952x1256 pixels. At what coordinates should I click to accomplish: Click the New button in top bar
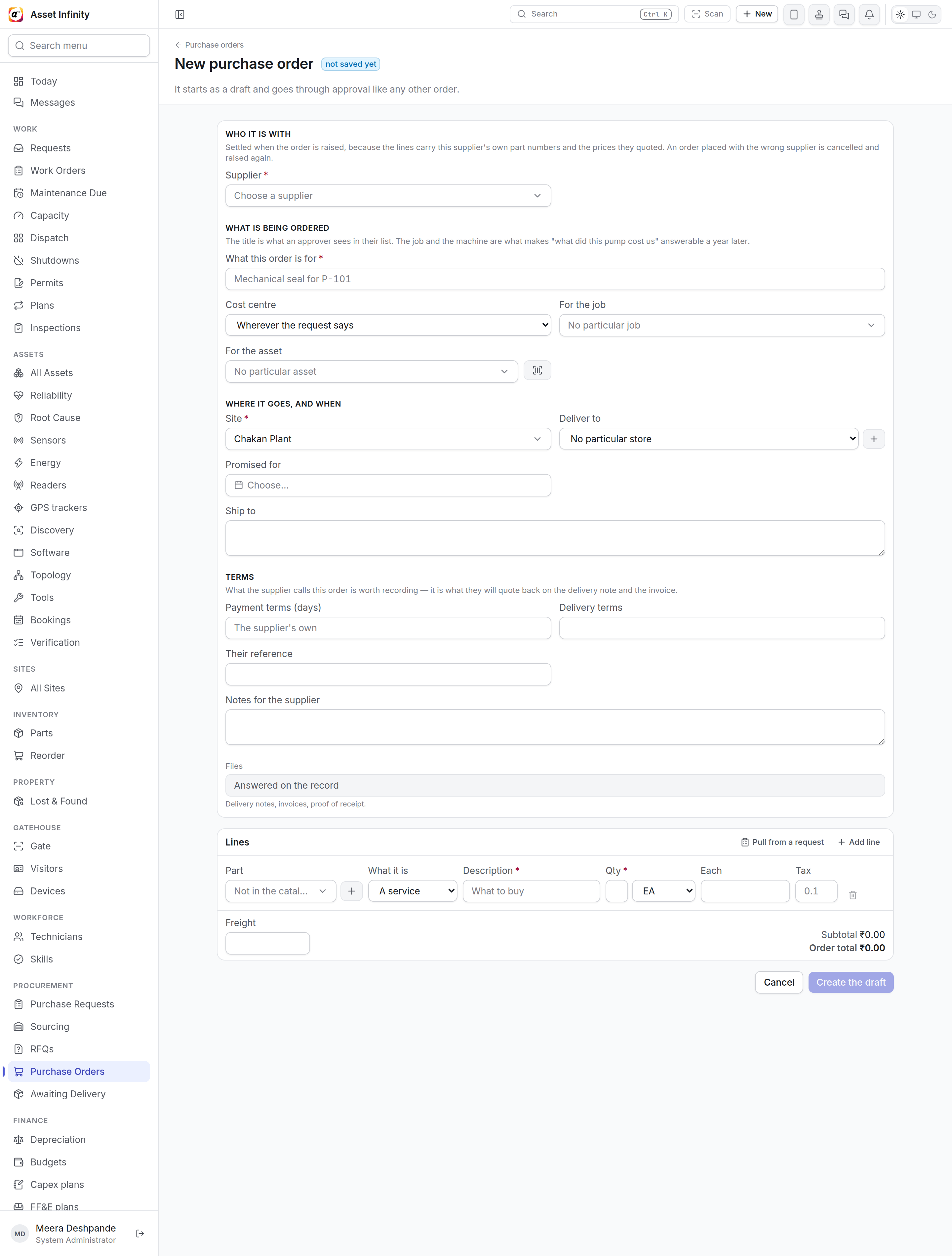(x=757, y=14)
